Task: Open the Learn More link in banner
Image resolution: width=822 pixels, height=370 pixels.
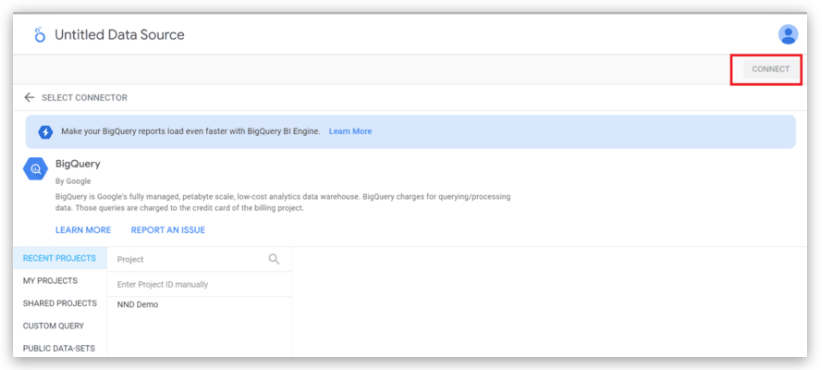Action: pyautogui.click(x=350, y=132)
